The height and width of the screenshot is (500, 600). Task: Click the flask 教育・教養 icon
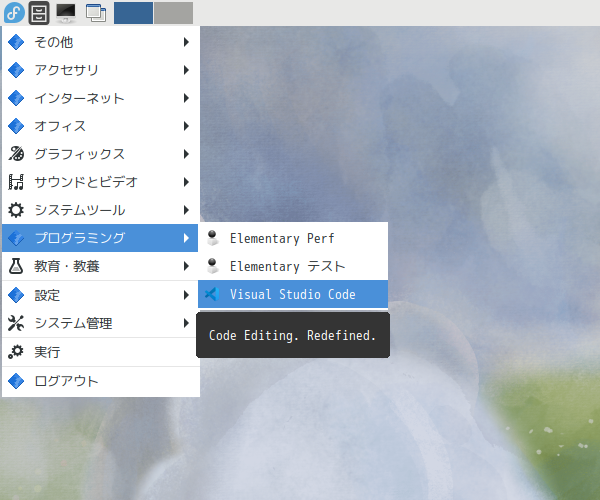click(16, 266)
